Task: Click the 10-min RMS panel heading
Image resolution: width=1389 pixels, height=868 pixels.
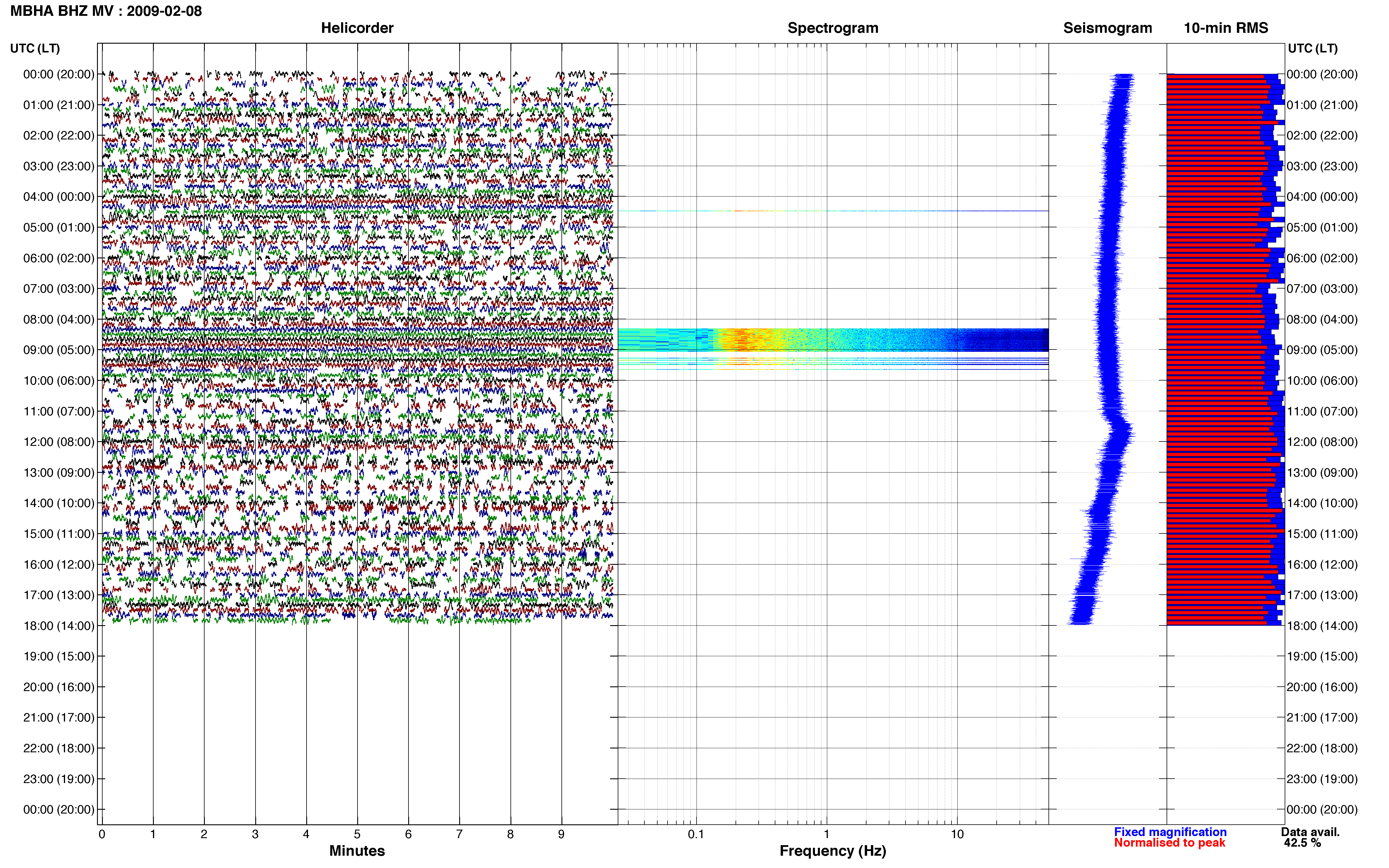Action: (1226, 28)
